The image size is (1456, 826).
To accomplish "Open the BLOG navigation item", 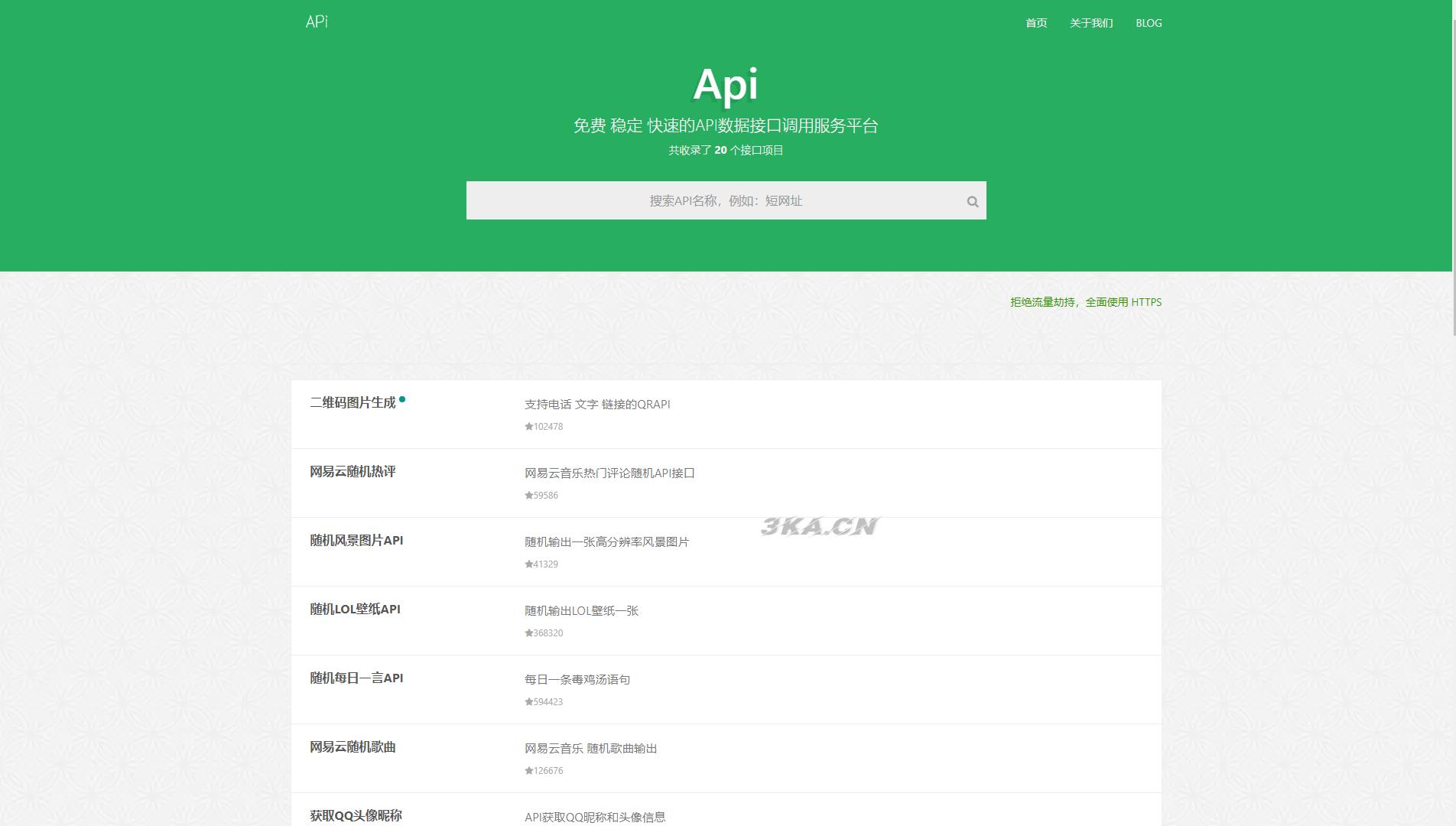I will (x=1149, y=23).
